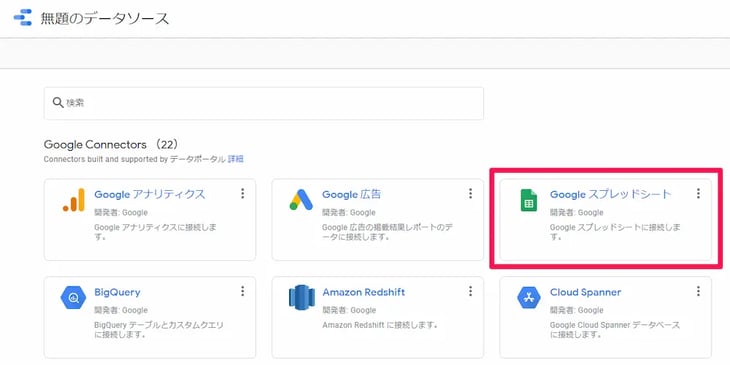Image resolution: width=730 pixels, height=365 pixels.
Task: Click the 無題のデータソース title
Action: pyautogui.click(x=105, y=19)
